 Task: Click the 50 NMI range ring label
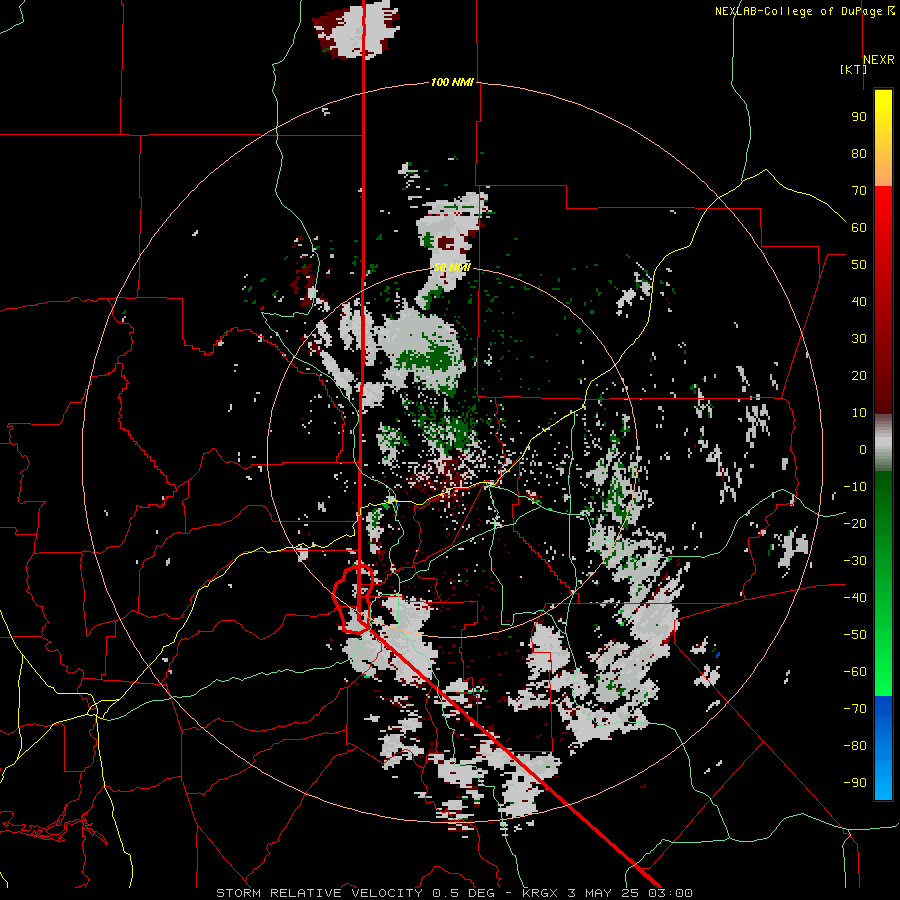pyautogui.click(x=452, y=267)
